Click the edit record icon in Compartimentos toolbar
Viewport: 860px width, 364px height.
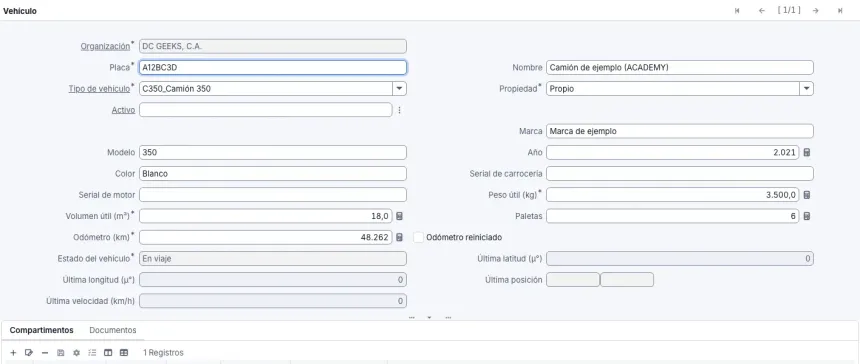pos(29,352)
